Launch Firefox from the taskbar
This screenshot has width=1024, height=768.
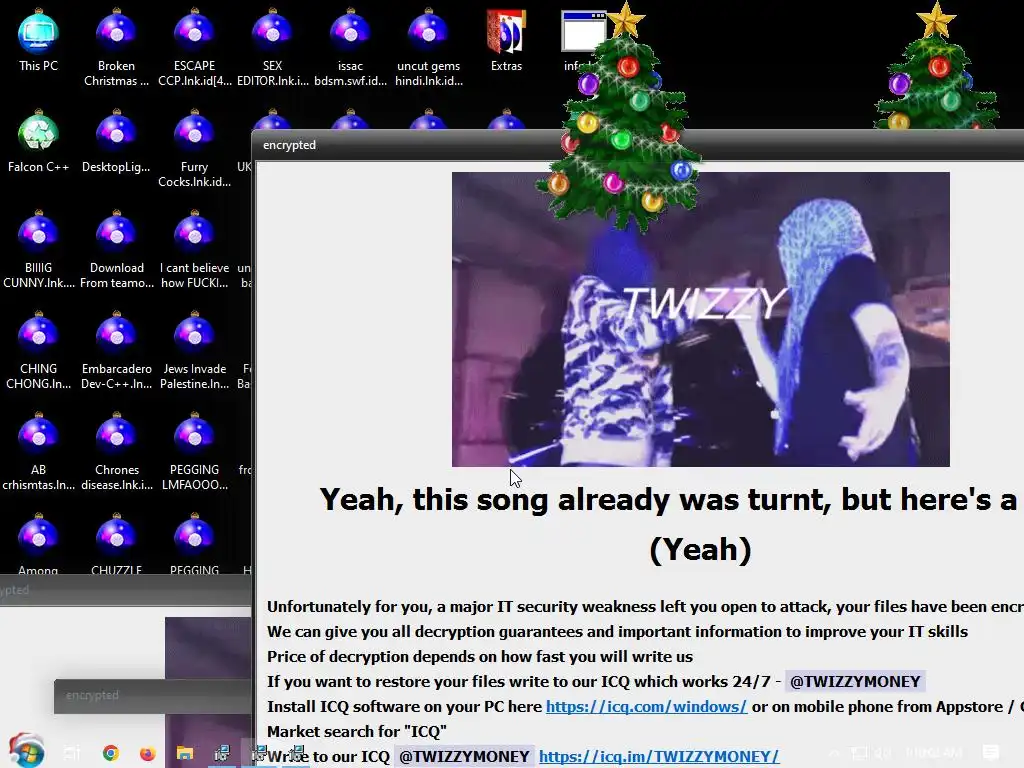point(148,753)
